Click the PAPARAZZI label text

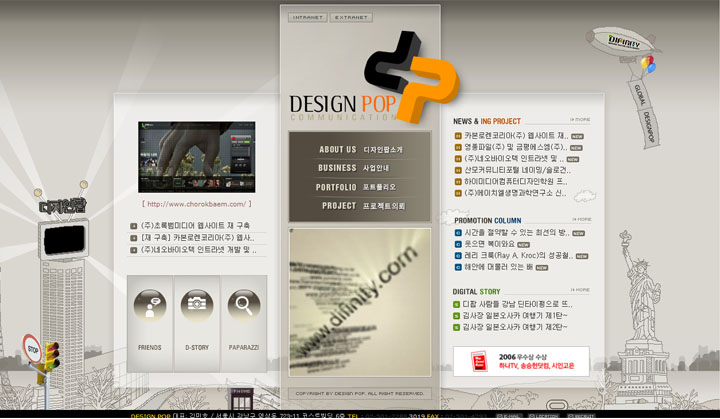(x=244, y=348)
